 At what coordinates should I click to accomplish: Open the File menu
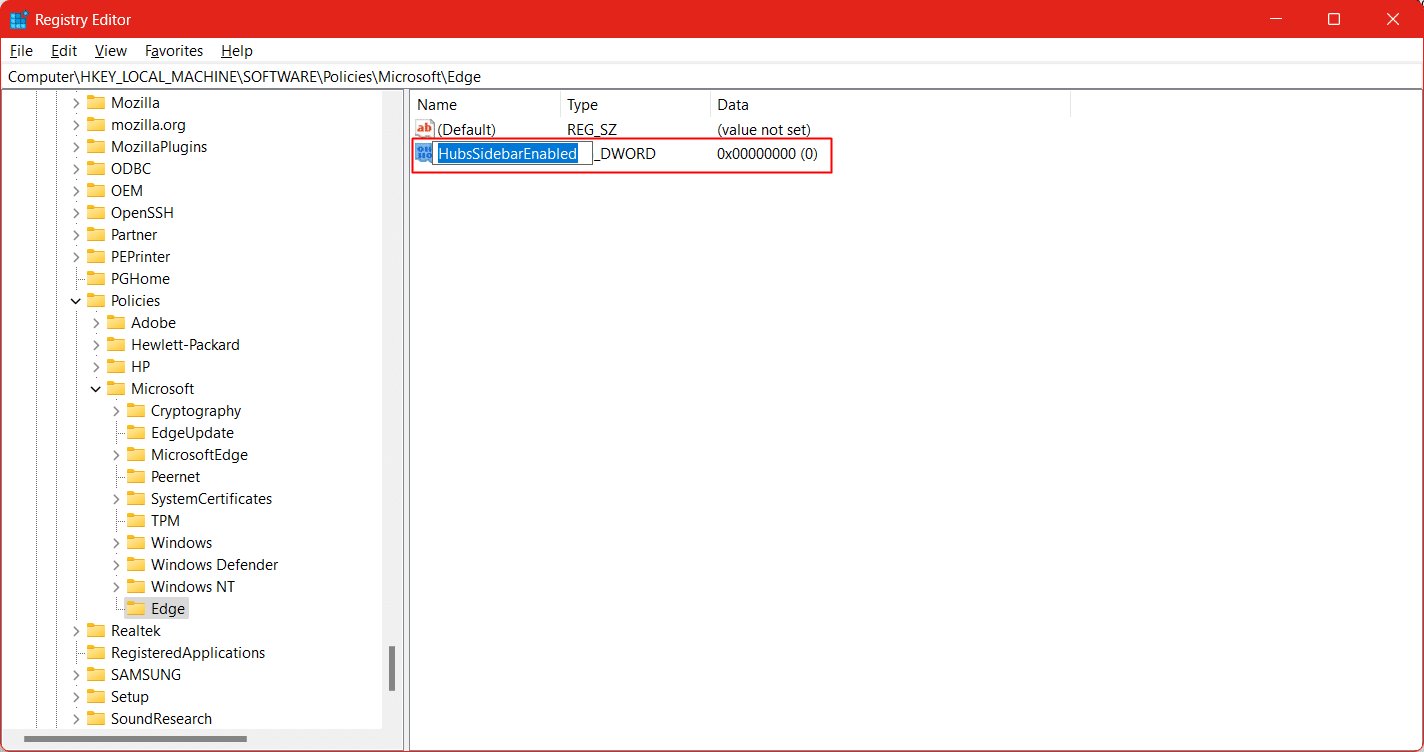click(21, 51)
